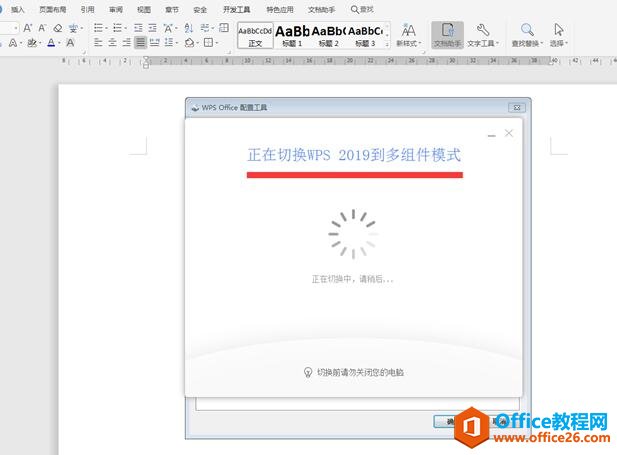The height and width of the screenshot is (455, 617).
Task: Open 查找替换 magnifier tool
Action: click(527, 35)
